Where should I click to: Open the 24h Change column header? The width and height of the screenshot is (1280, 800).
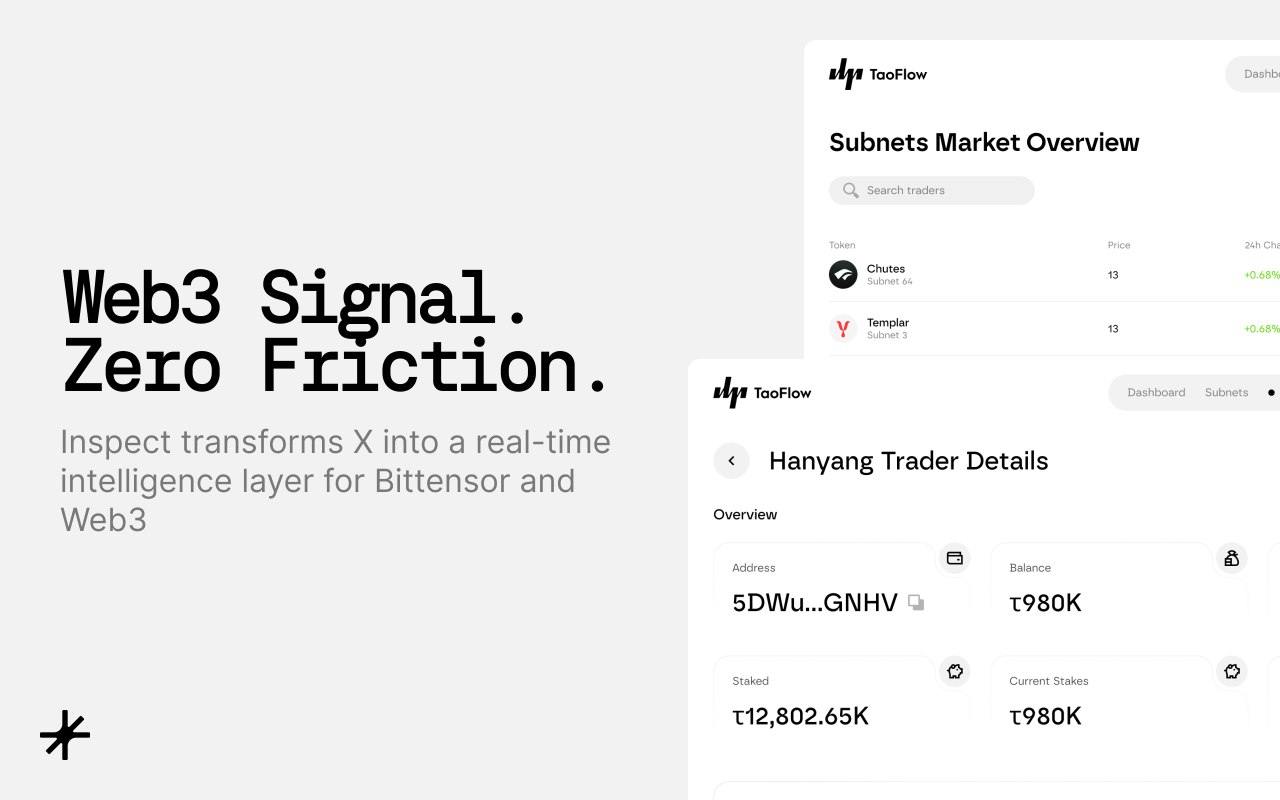(x=1261, y=245)
